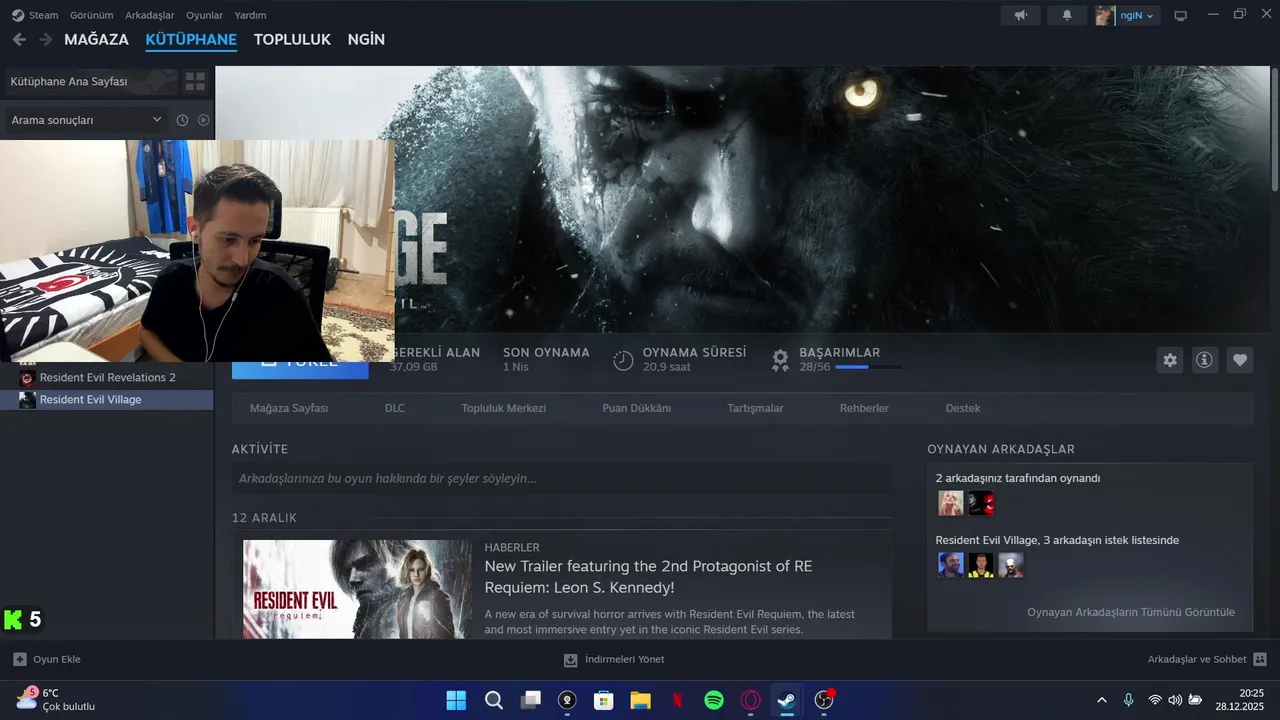This screenshot has width=1280, height=720.
Task: Open the Görünüm menu
Action: pos(91,15)
